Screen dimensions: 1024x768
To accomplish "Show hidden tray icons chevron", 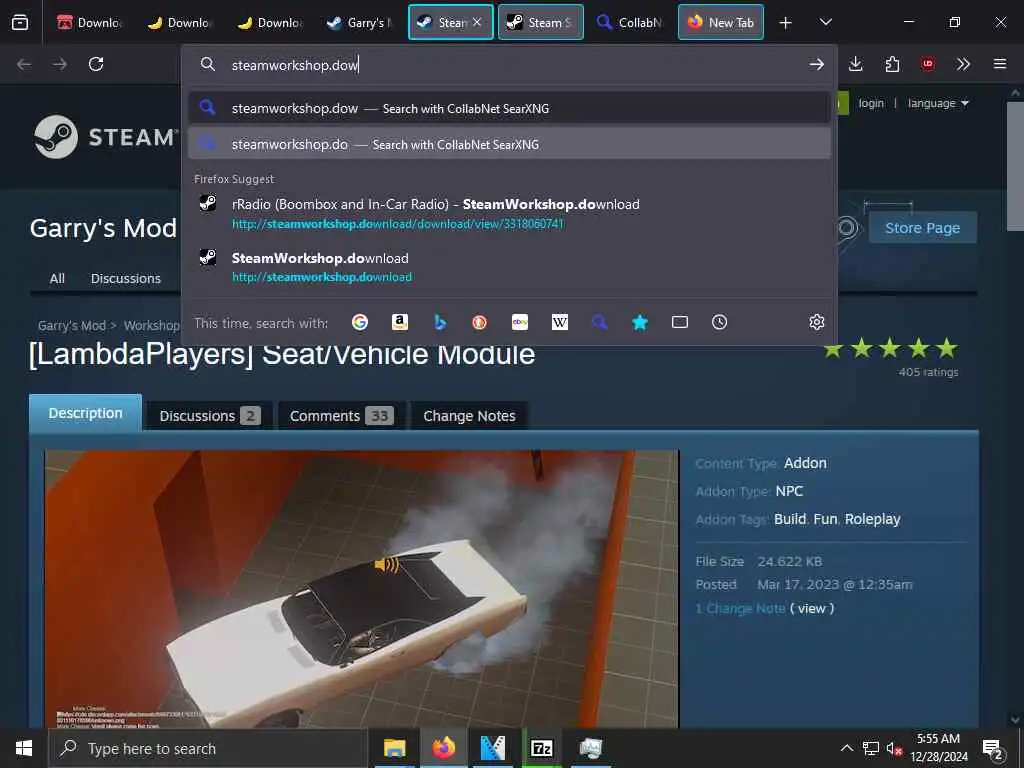I will [x=846, y=748].
